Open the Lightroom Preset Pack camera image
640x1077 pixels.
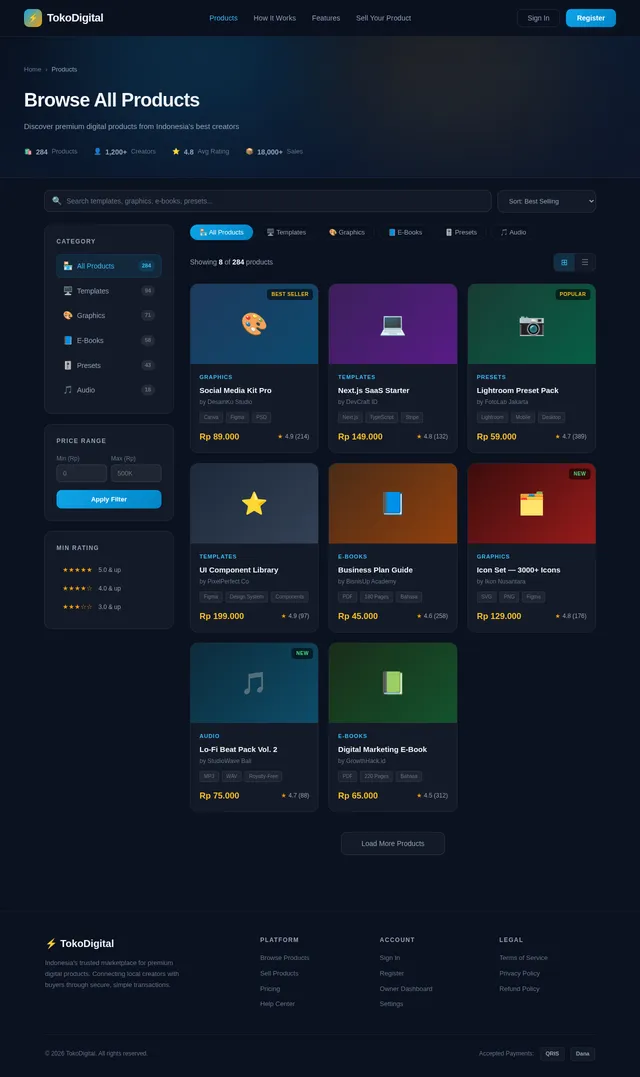point(531,324)
